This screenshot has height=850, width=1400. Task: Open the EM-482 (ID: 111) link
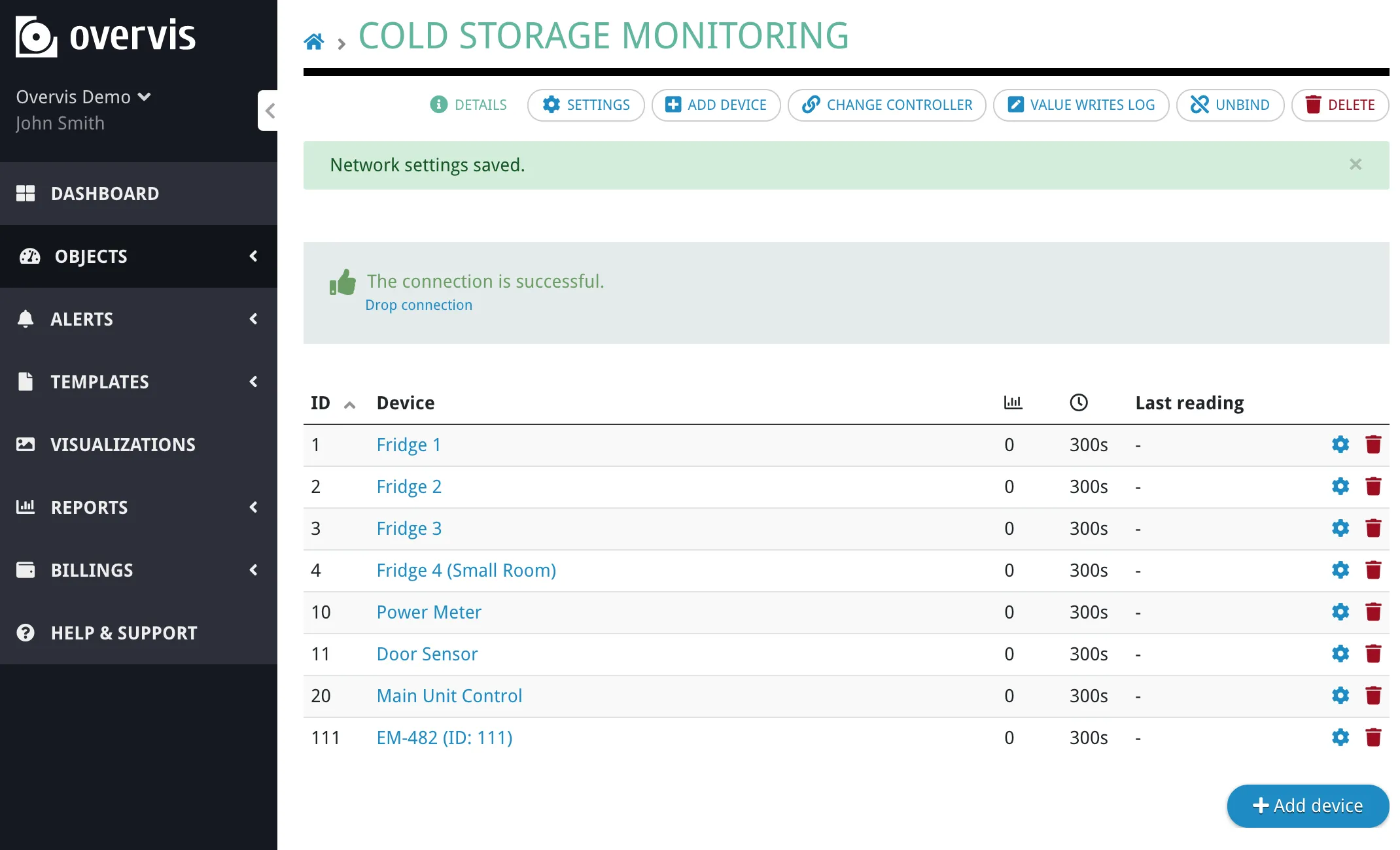(x=445, y=738)
